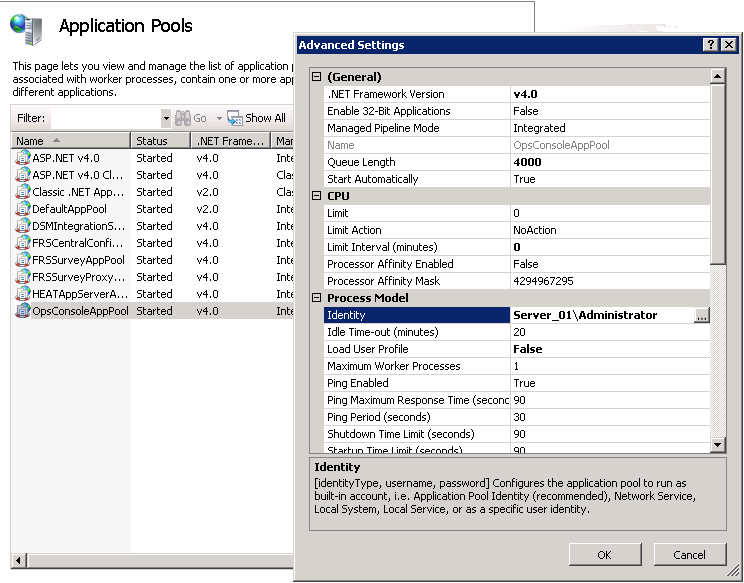Click the Show All icon
Screen dimensions: 744x583
(x=235, y=118)
